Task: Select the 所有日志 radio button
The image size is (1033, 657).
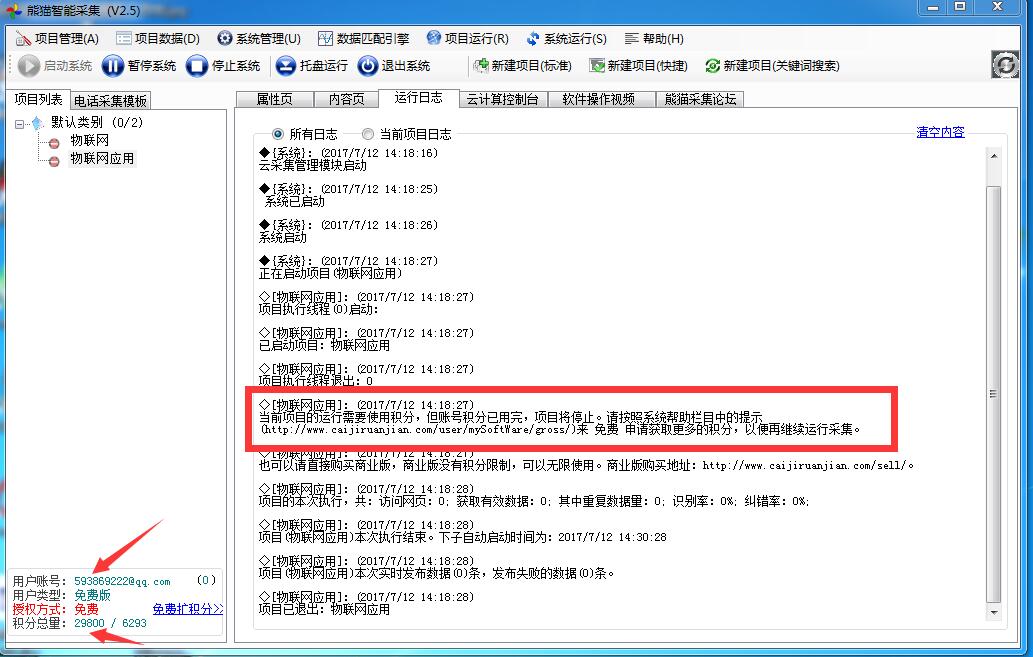Action: [278, 134]
